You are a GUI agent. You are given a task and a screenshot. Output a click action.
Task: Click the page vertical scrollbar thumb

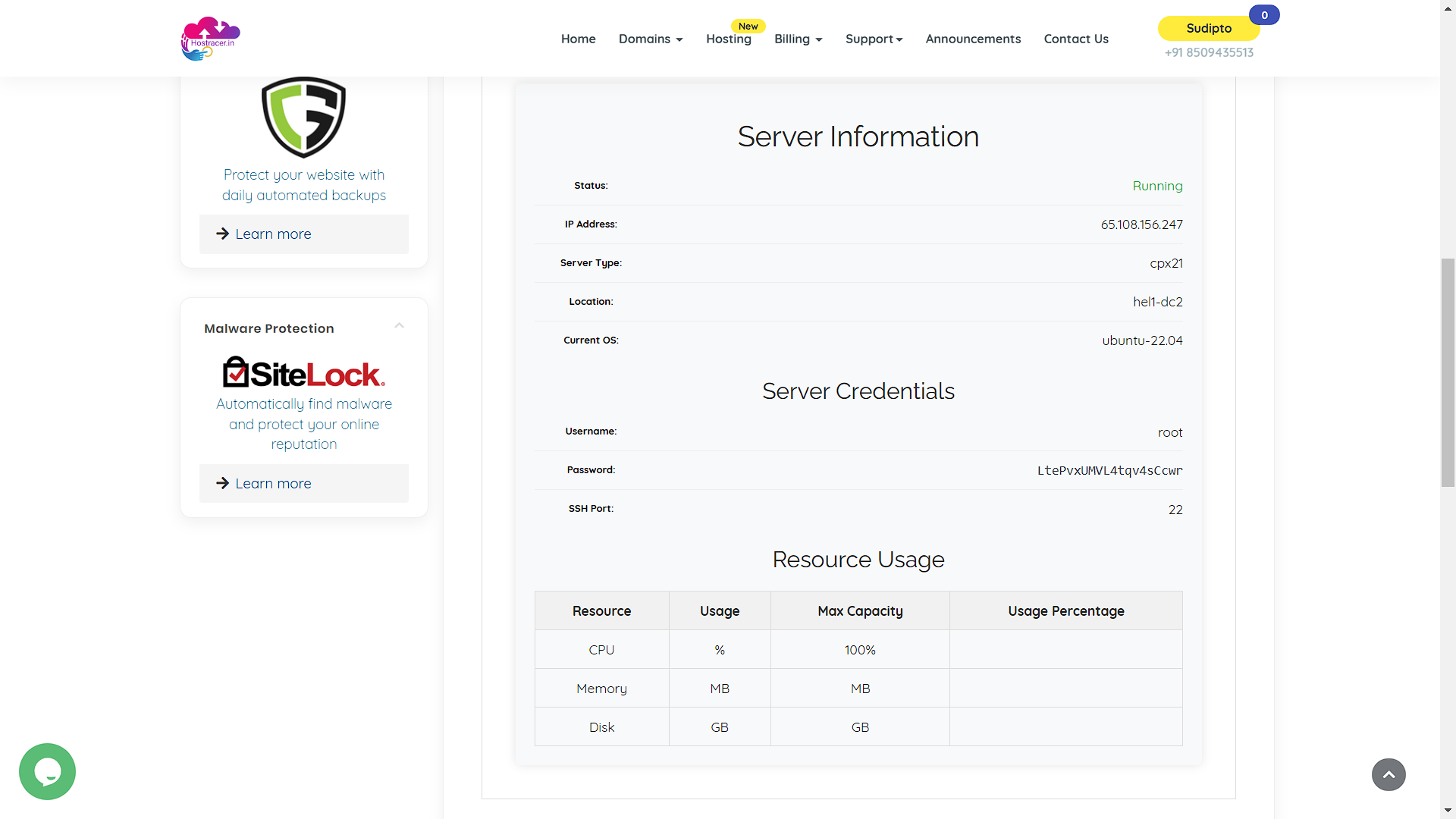1448,372
